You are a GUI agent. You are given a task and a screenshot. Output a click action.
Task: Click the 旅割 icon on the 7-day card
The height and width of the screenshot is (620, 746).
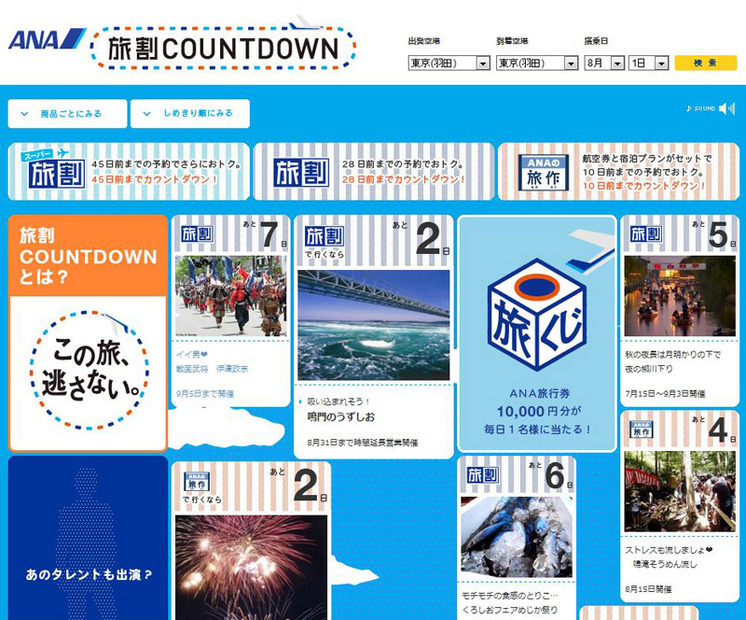[x=196, y=234]
